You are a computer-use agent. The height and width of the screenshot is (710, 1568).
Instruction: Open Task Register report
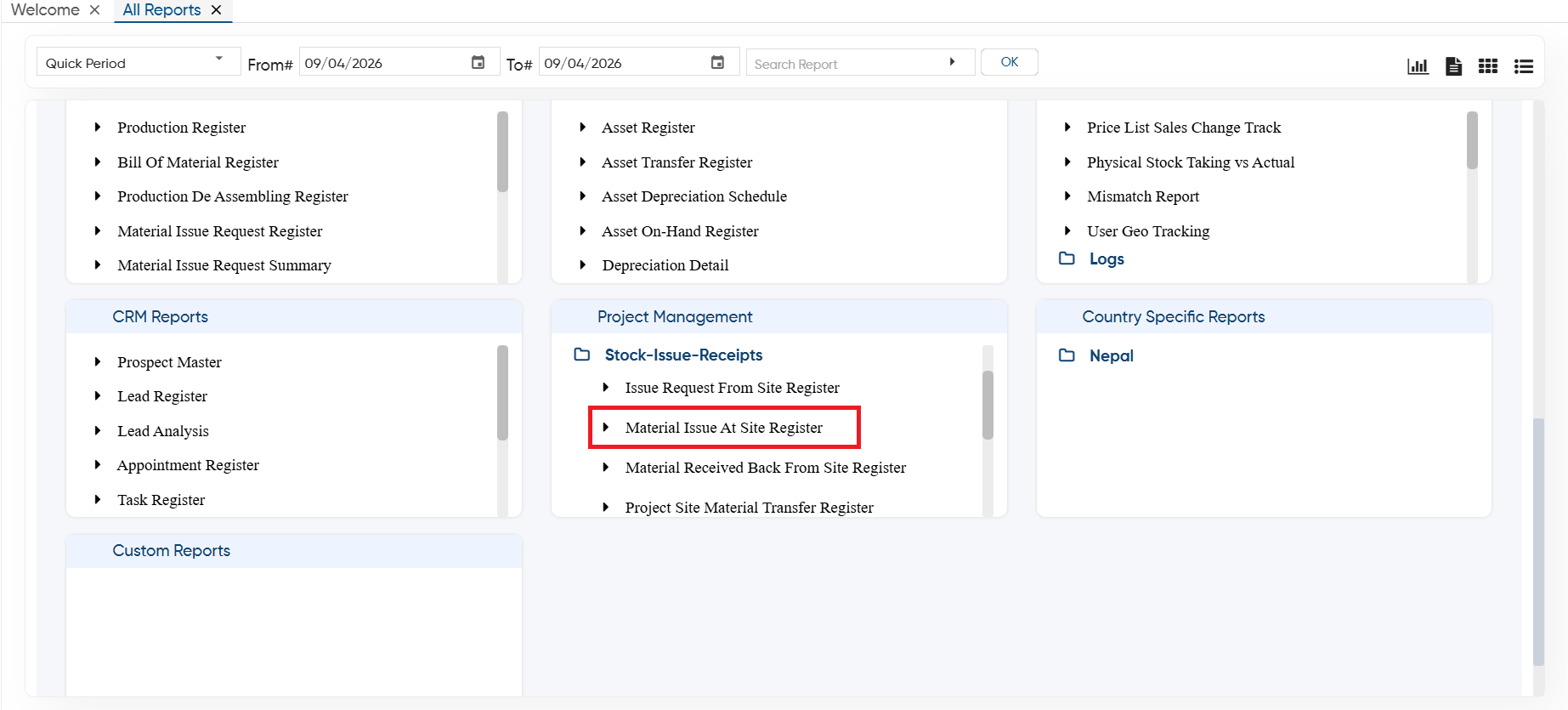tap(161, 500)
